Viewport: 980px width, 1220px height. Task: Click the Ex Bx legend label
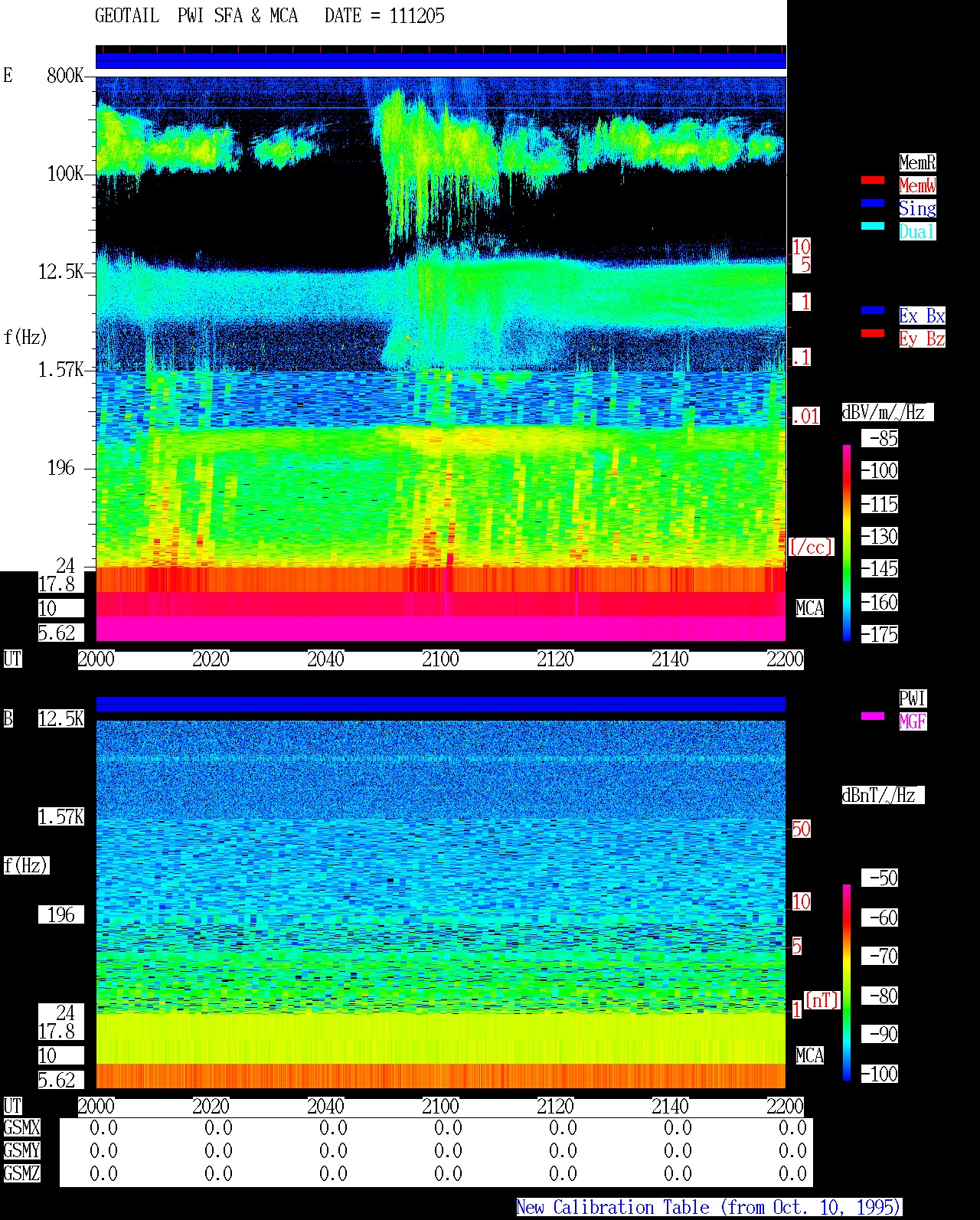click(922, 316)
